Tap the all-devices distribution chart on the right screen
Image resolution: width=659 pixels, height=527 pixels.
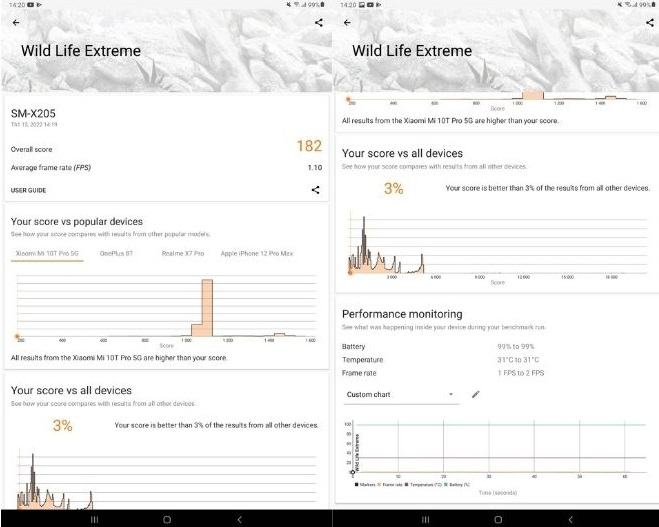click(x=498, y=246)
